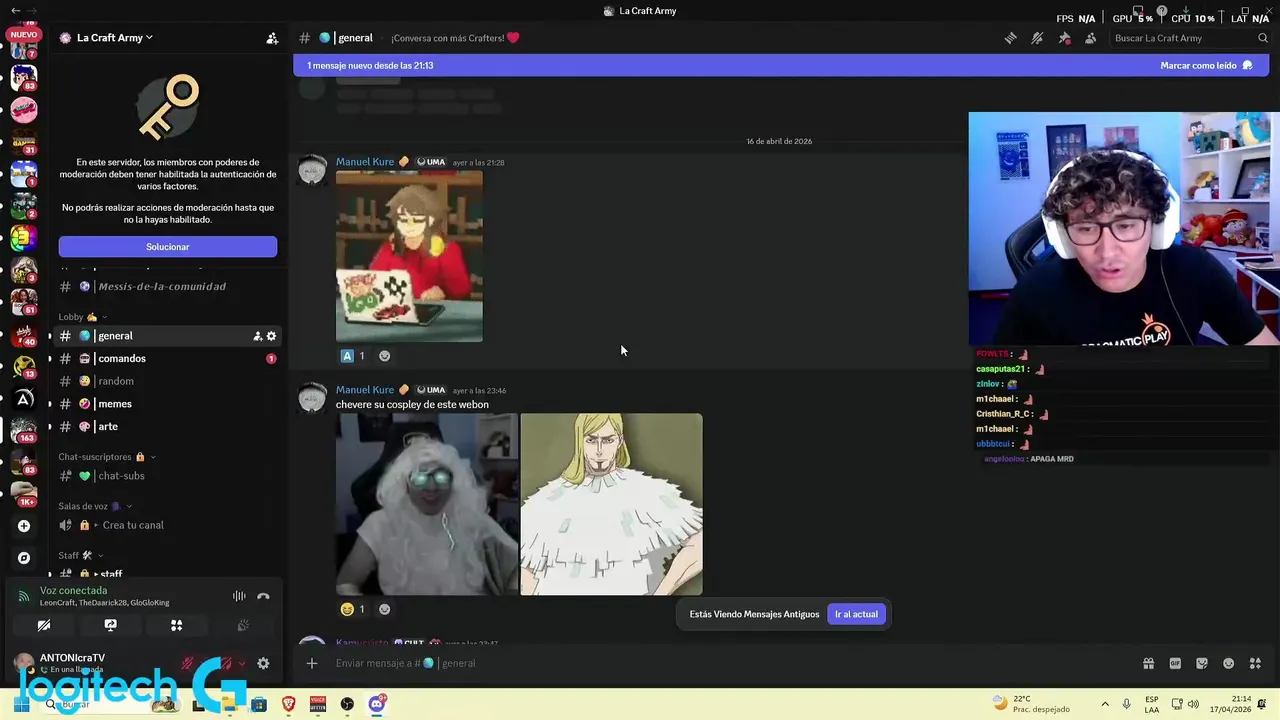Collapse the Salas de voz category
Viewport: 1280px width, 720px height.
point(95,506)
